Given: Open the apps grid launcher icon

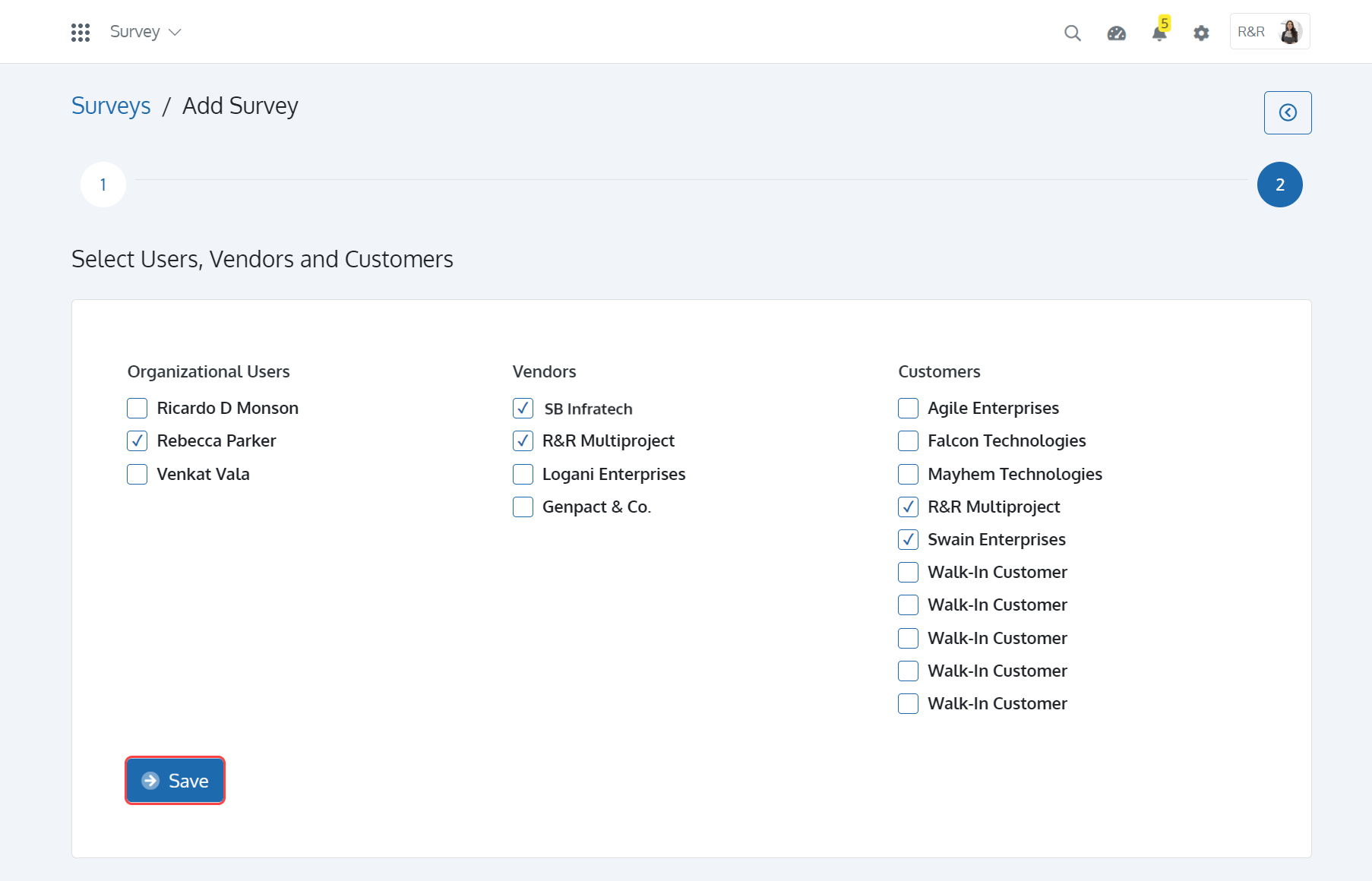Looking at the screenshot, I should [x=81, y=32].
